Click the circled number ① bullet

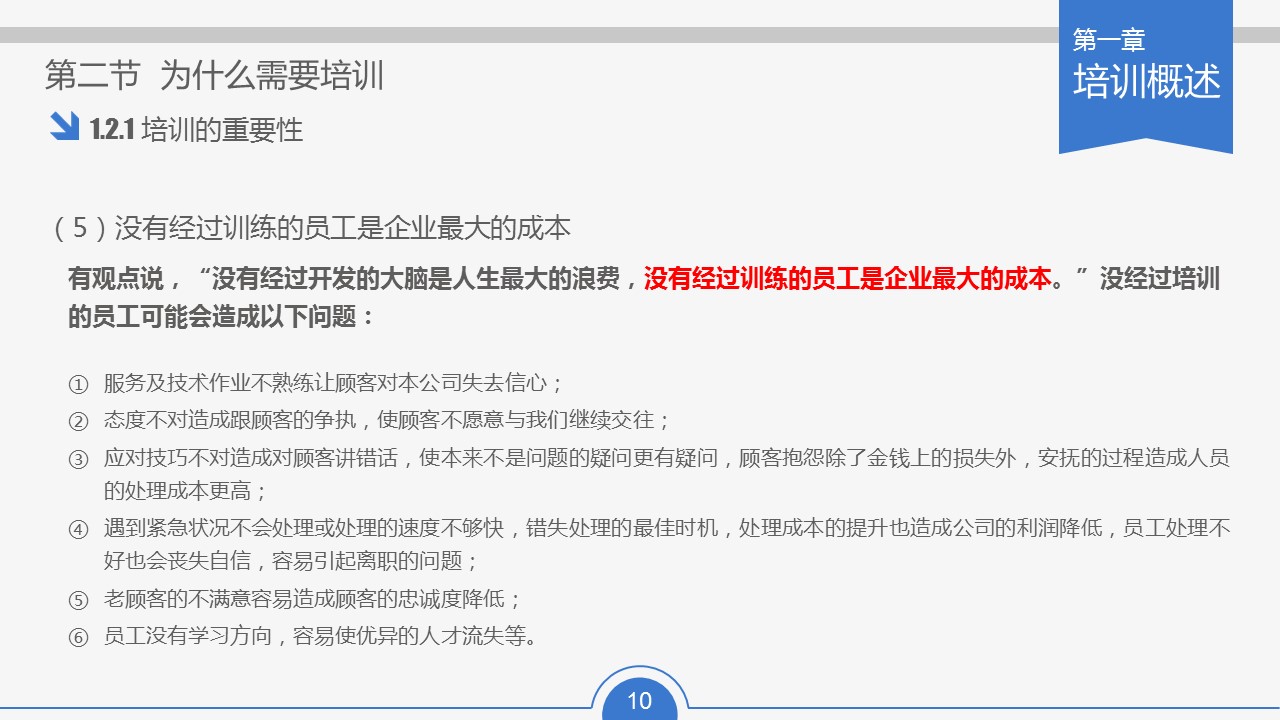click(x=79, y=384)
